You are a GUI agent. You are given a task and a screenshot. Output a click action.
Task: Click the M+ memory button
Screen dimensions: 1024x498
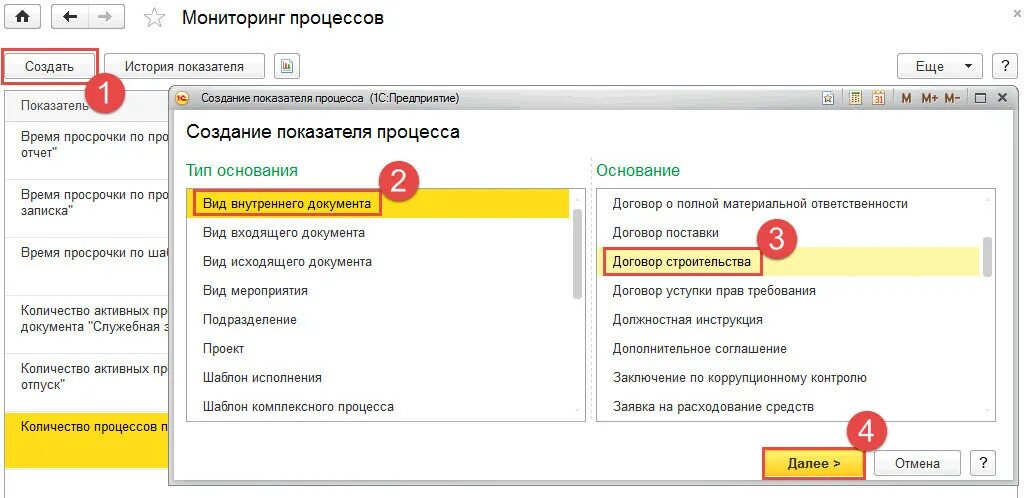pyautogui.click(x=929, y=98)
